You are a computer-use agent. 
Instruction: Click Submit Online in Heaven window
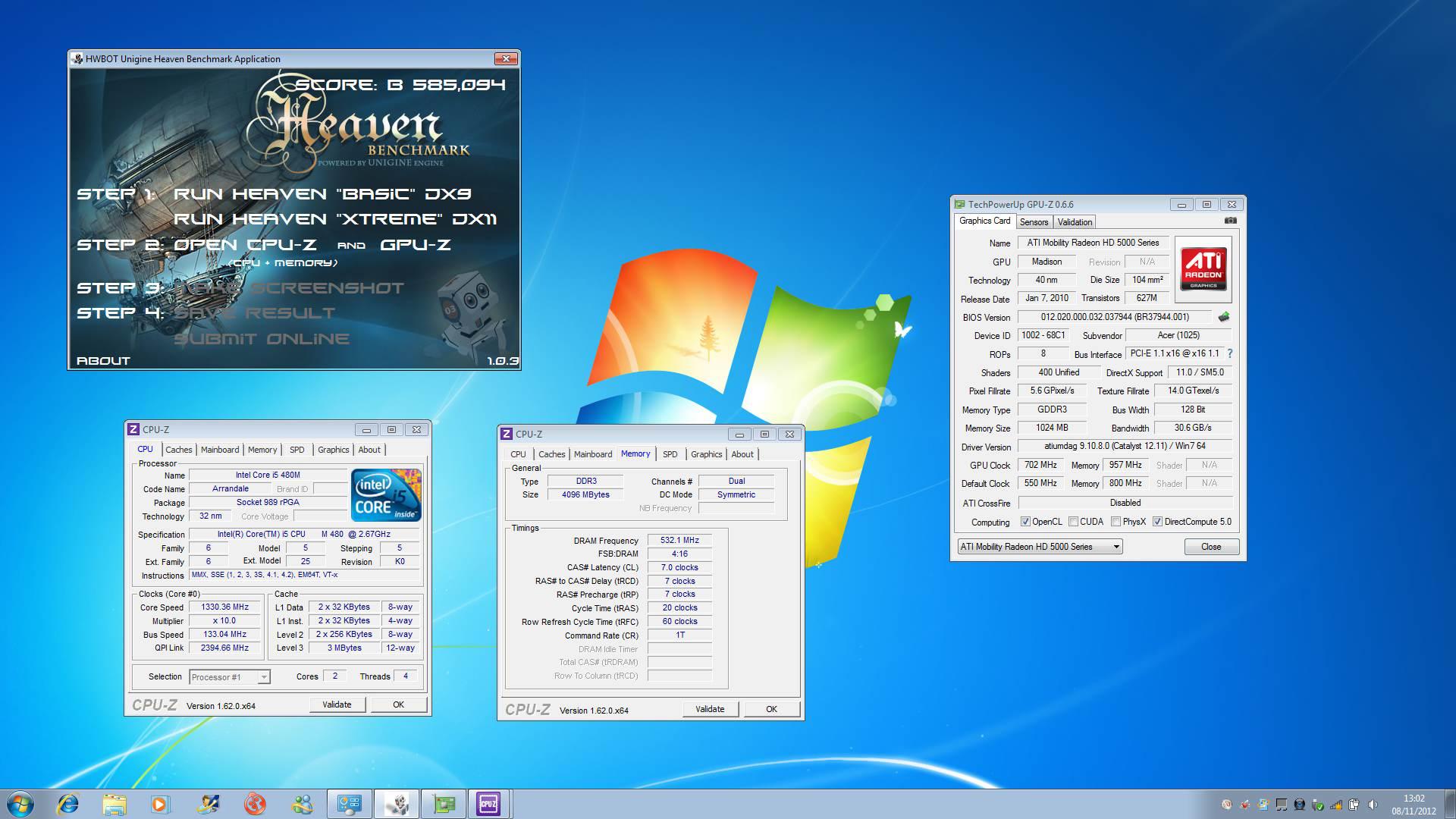pyautogui.click(x=262, y=339)
